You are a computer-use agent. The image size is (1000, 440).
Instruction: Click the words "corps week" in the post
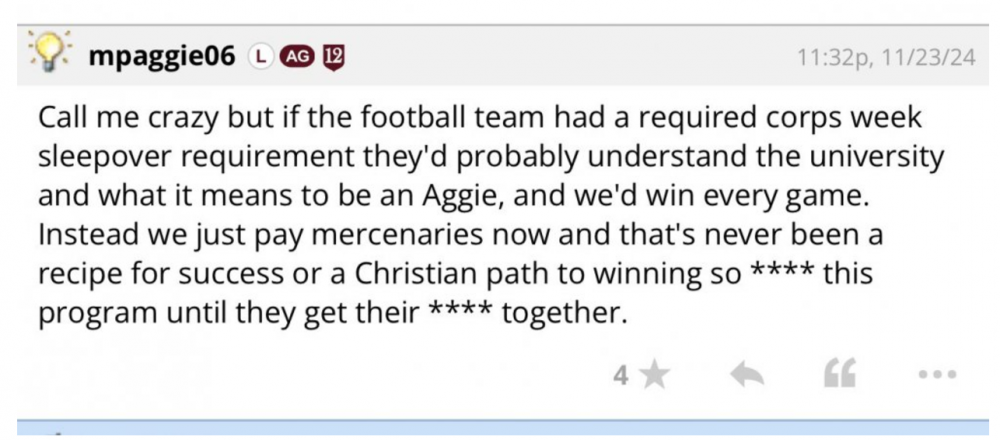point(836,117)
